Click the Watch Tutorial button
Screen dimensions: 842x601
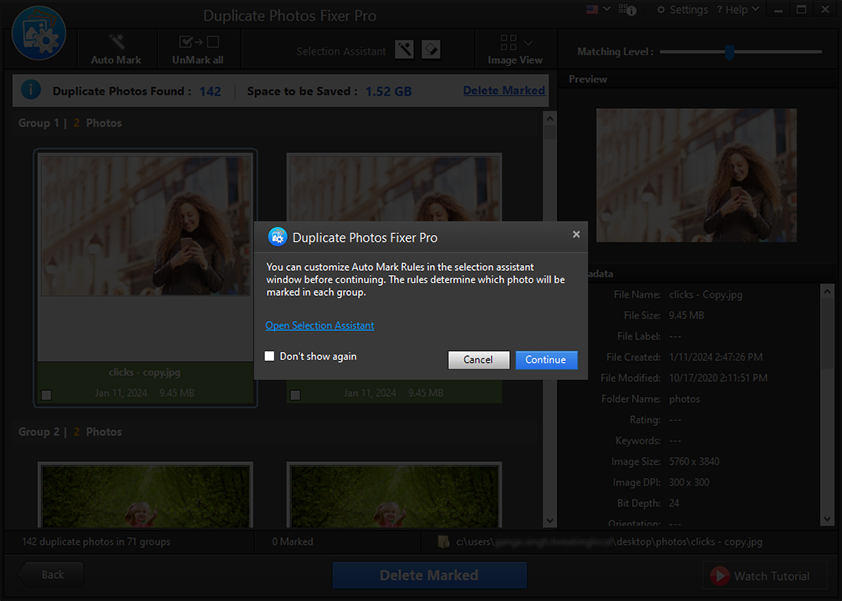[765, 576]
